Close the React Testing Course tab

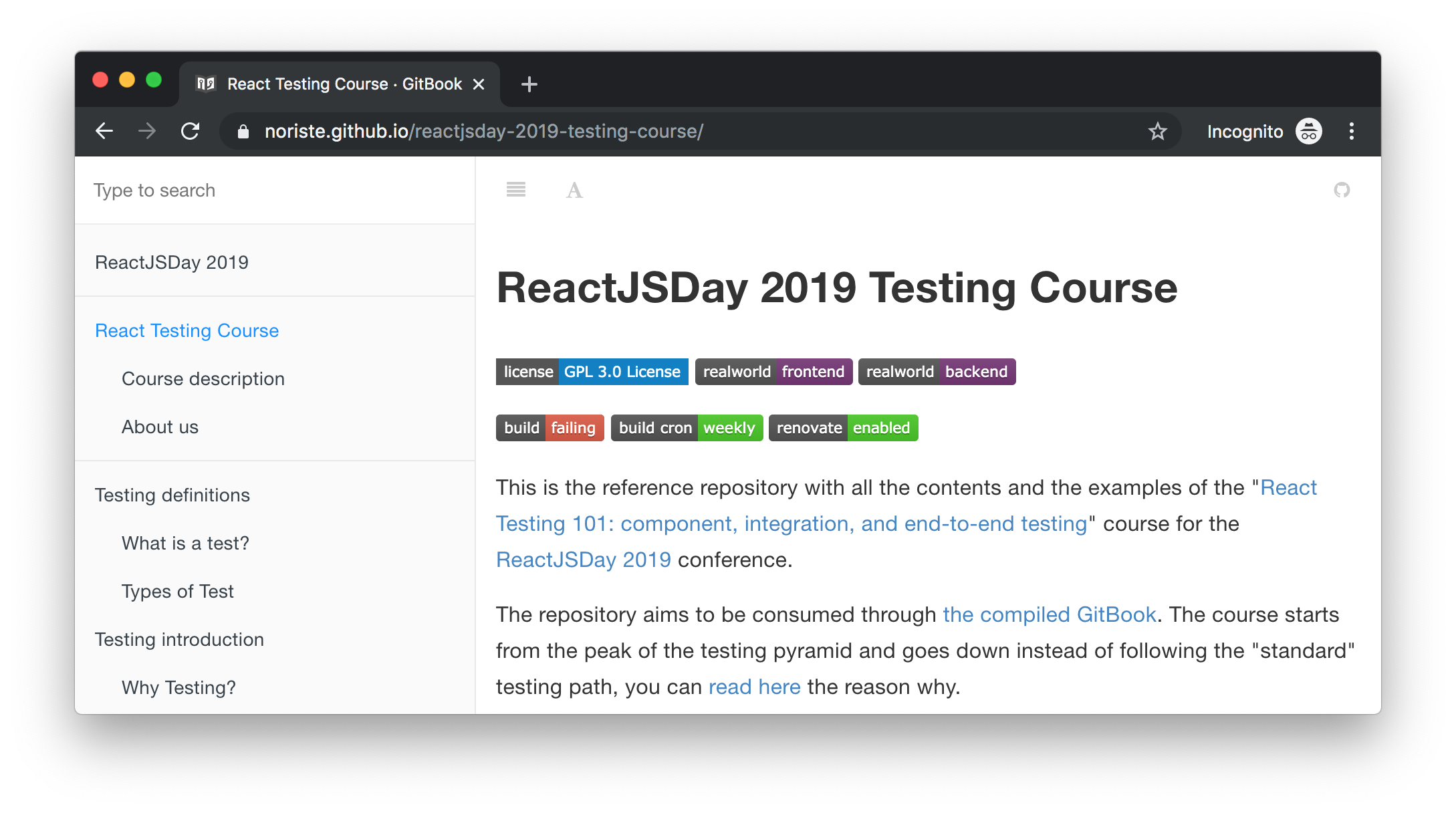tap(479, 84)
